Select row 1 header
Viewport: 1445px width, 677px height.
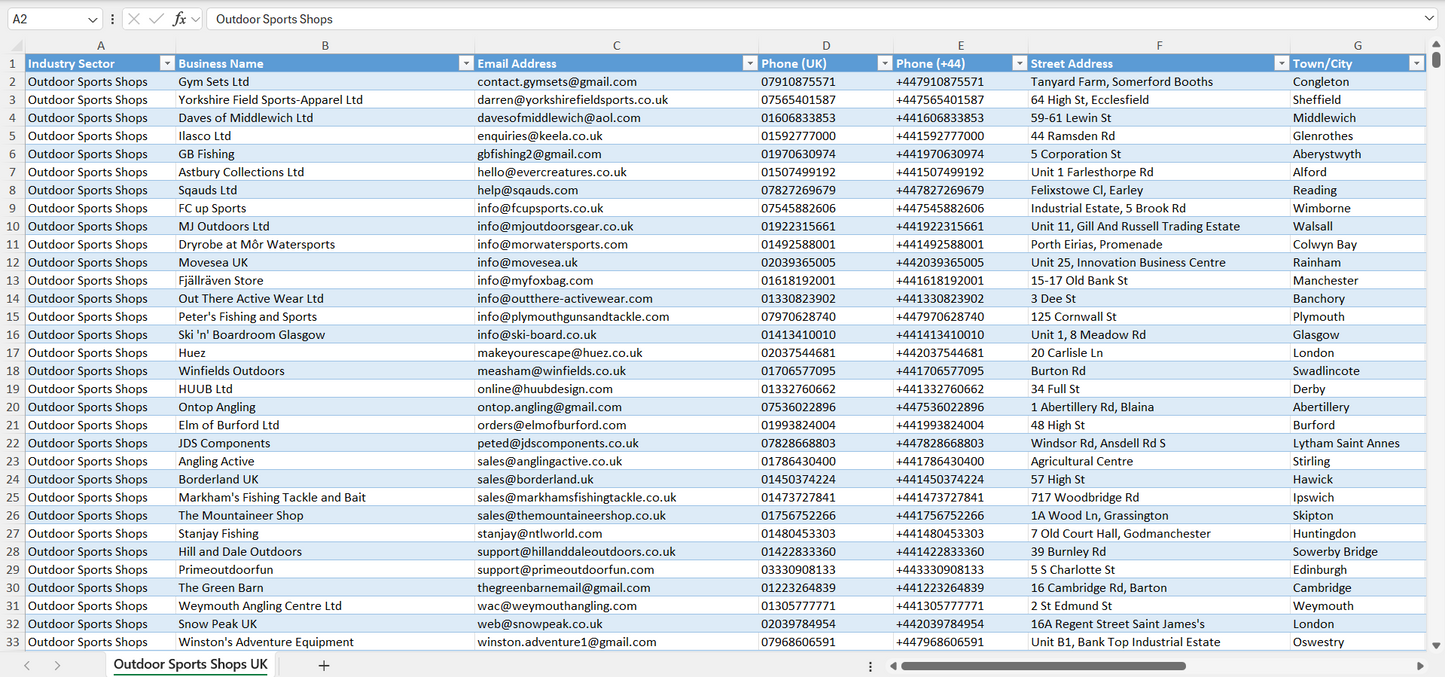point(13,64)
